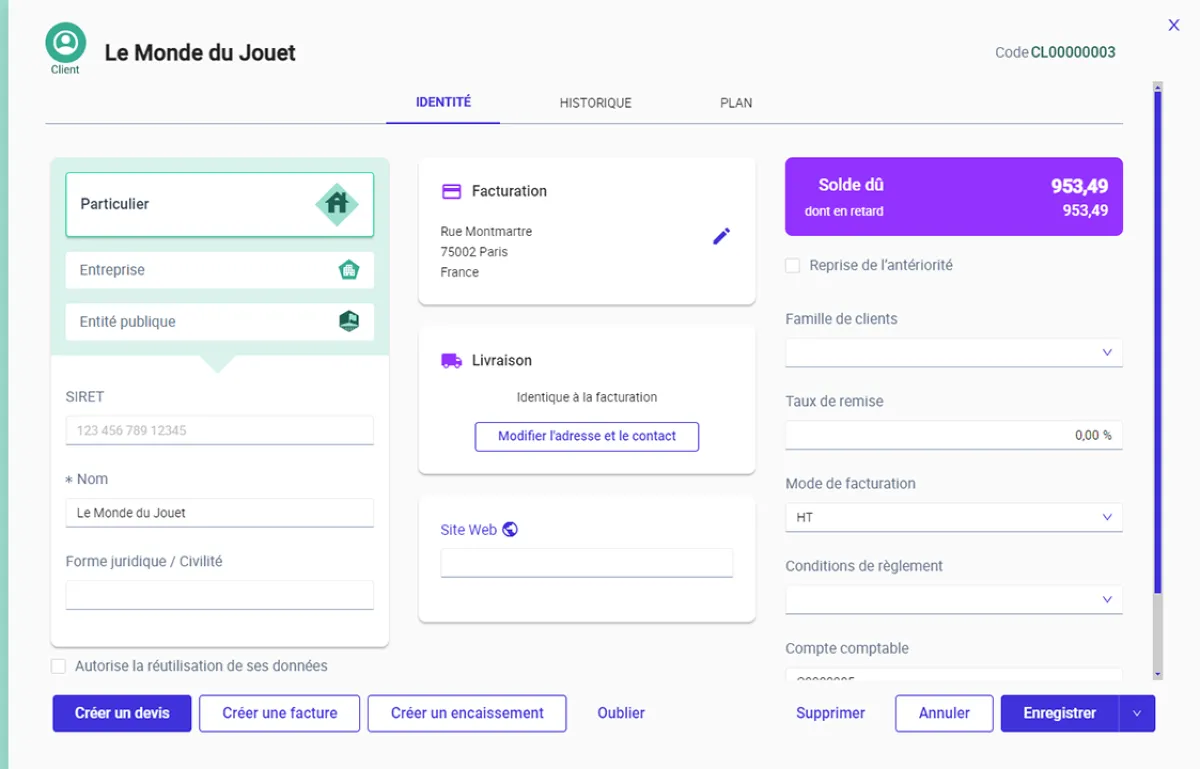The image size is (1200, 769).
Task: Choose the Entreprise building icon
Action: [x=348, y=270]
